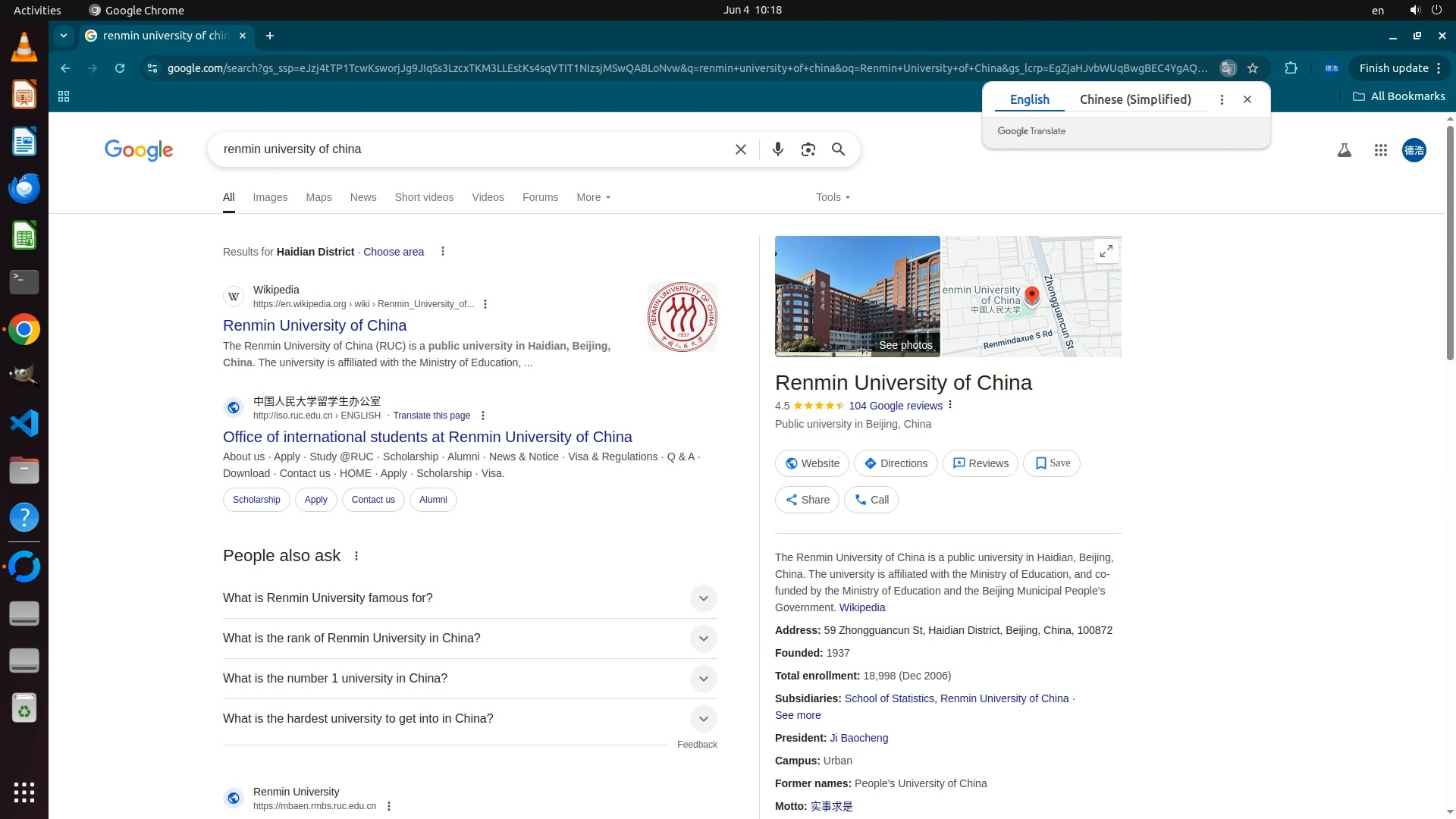The image size is (1456, 819).
Task: Click the Translate icon in address bar
Action: pyautogui.click(x=1228, y=68)
